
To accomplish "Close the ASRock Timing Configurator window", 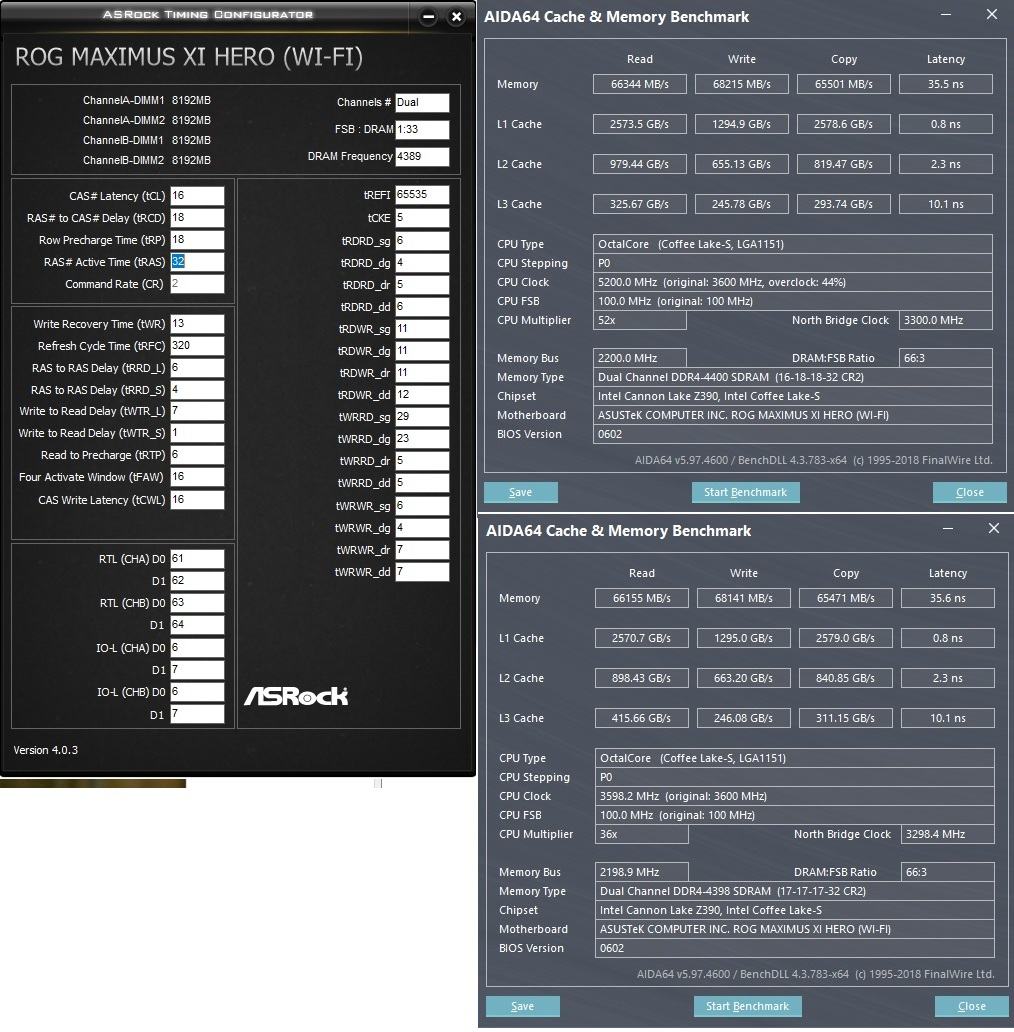I will tap(456, 16).
